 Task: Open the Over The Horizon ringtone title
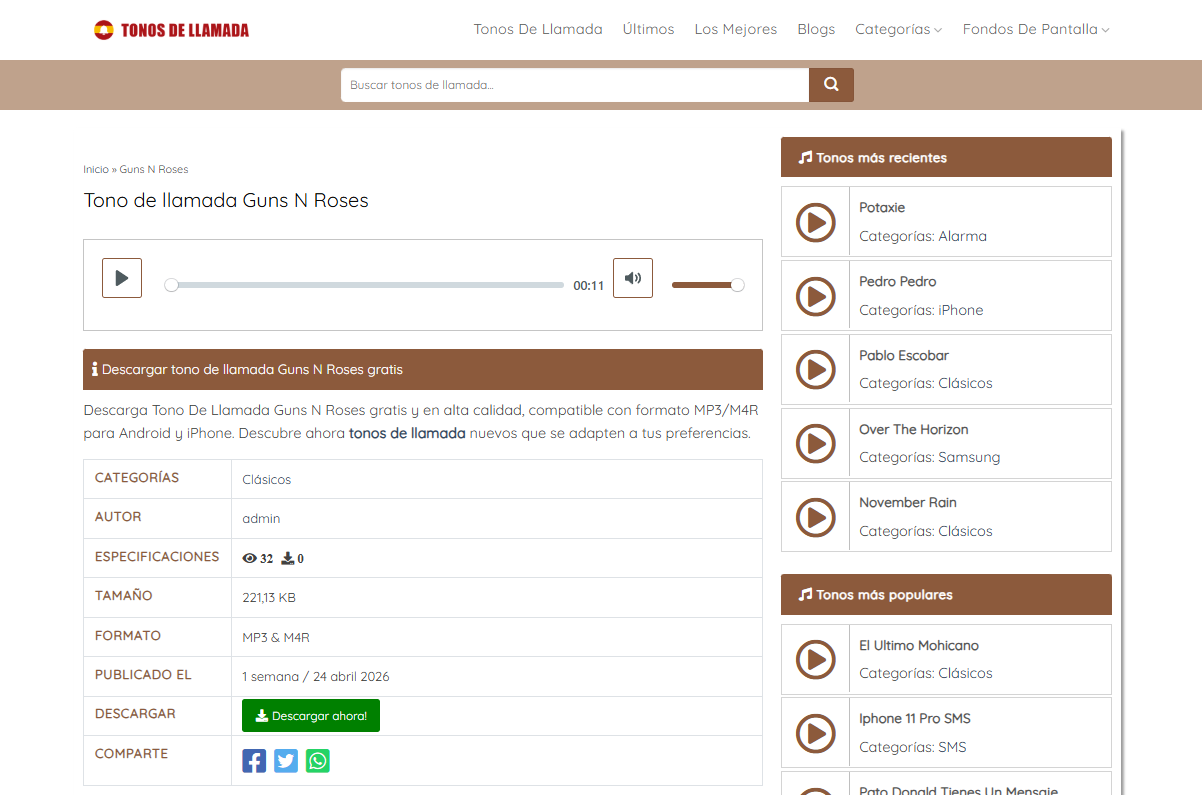914,429
